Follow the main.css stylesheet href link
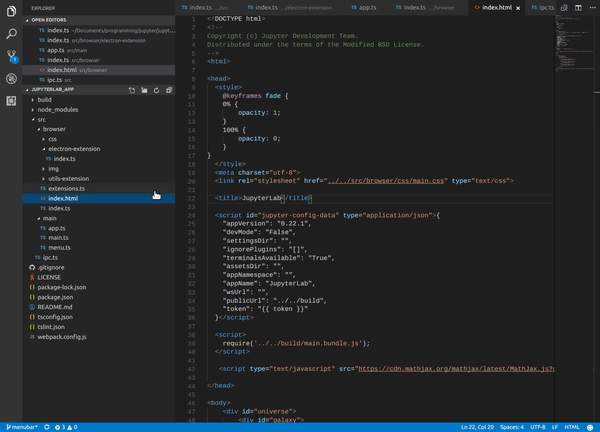This screenshot has width=600, height=432. point(386,181)
